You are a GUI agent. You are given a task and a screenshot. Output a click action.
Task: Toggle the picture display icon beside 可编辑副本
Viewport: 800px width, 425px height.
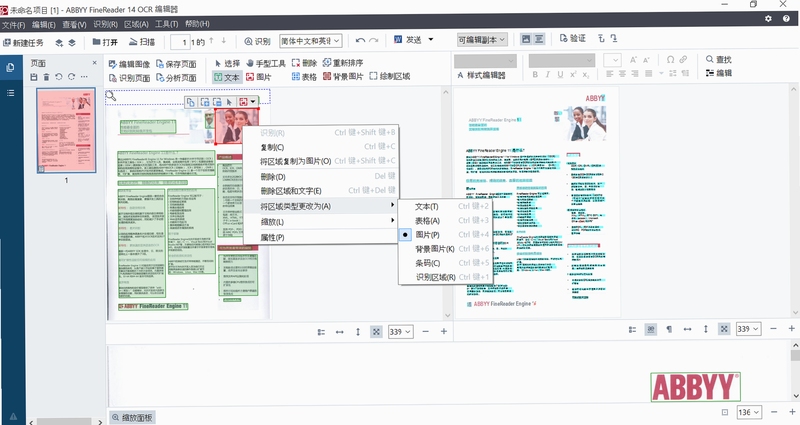point(526,39)
